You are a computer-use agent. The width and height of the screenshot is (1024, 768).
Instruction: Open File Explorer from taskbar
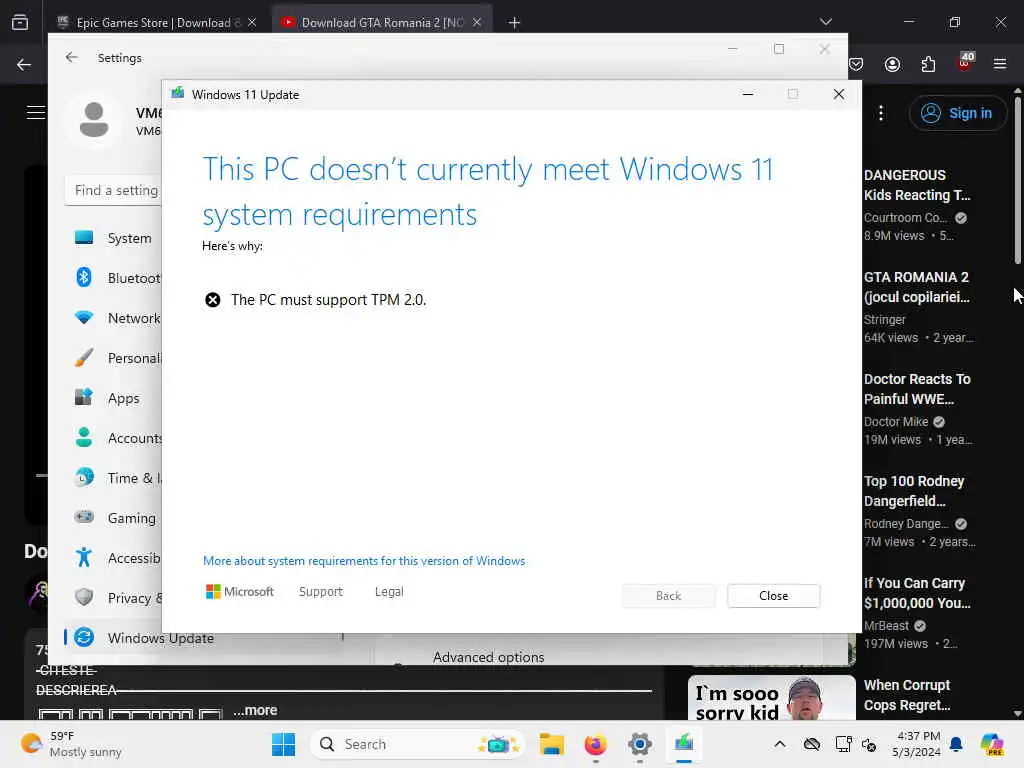click(551, 744)
